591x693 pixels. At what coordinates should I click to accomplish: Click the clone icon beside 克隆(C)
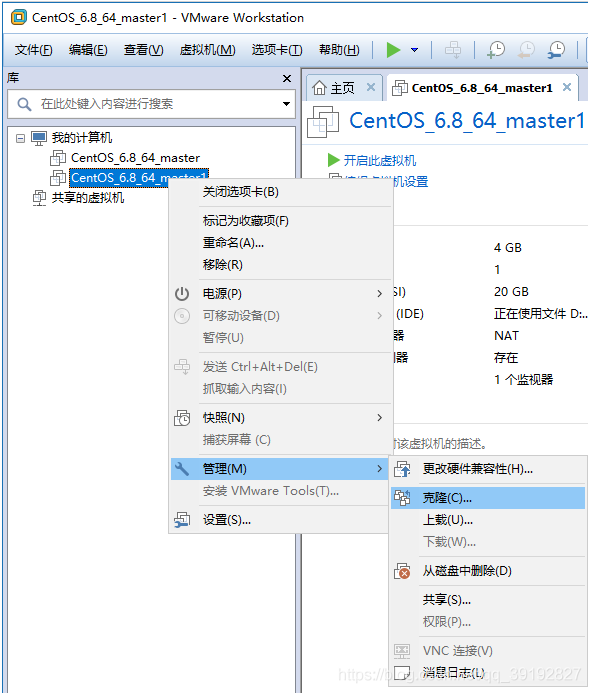pyautogui.click(x=402, y=498)
